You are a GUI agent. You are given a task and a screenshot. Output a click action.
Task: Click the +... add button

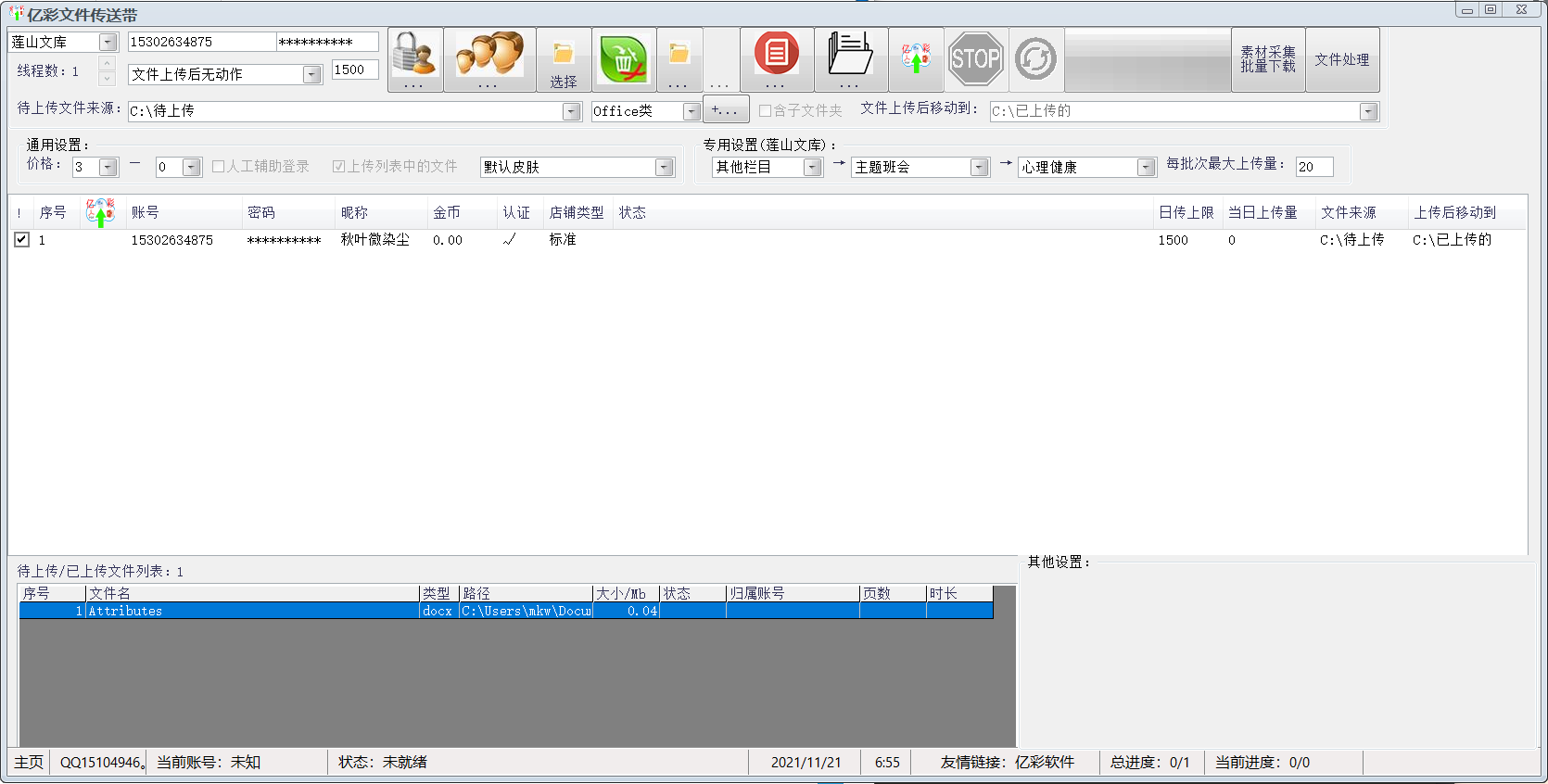point(725,110)
